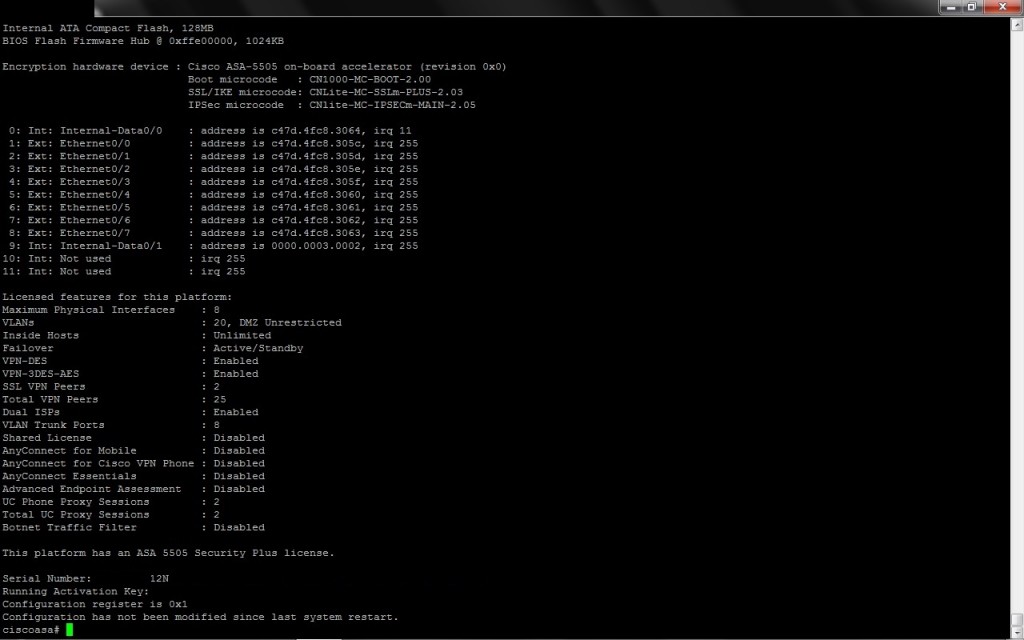The width and height of the screenshot is (1024, 640).
Task: Click the 'Shared License' row
Action: (133, 438)
